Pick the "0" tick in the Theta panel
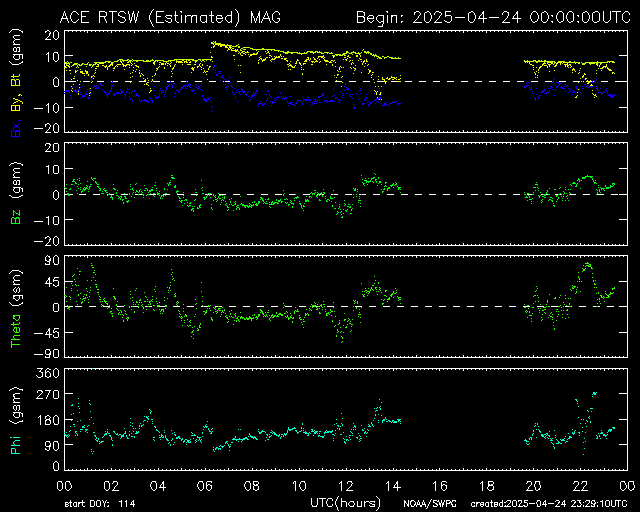 click(56, 307)
